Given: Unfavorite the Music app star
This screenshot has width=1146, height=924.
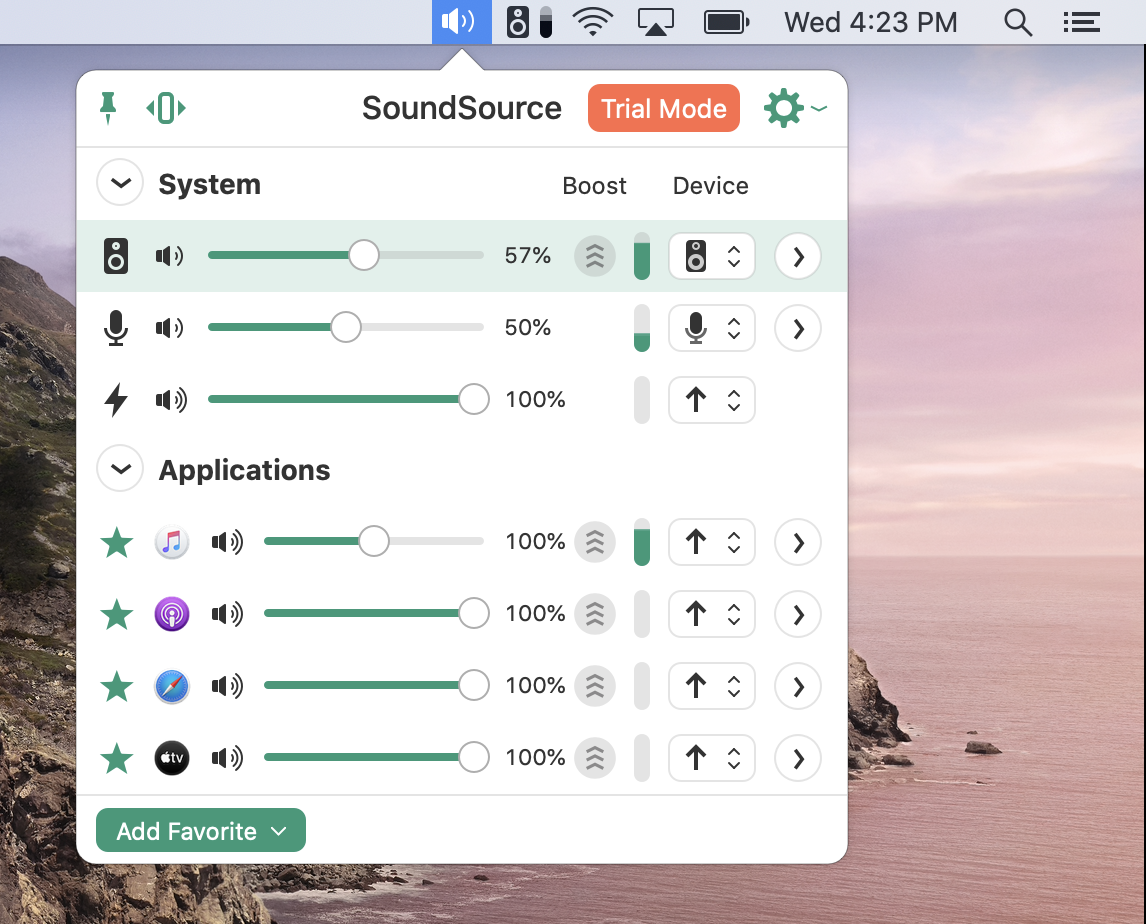Looking at the screenshot, I should pos(117,542).
